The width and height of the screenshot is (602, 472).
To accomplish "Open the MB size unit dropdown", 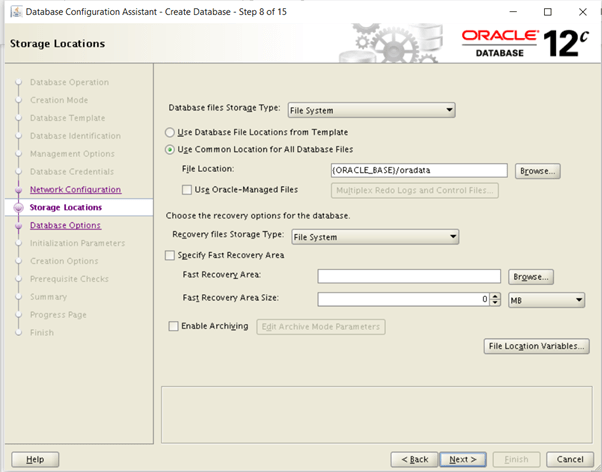I will pyautogui.click(x=546, y=299).
